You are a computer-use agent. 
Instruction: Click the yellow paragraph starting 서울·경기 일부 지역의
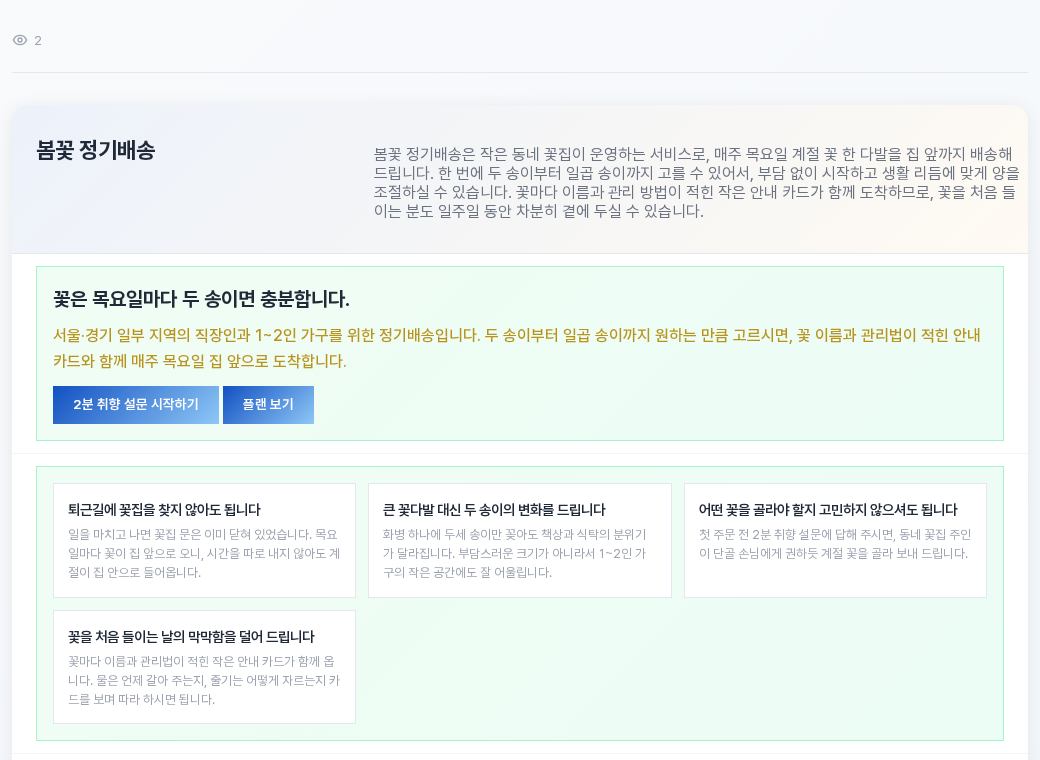tap(517, 348)
